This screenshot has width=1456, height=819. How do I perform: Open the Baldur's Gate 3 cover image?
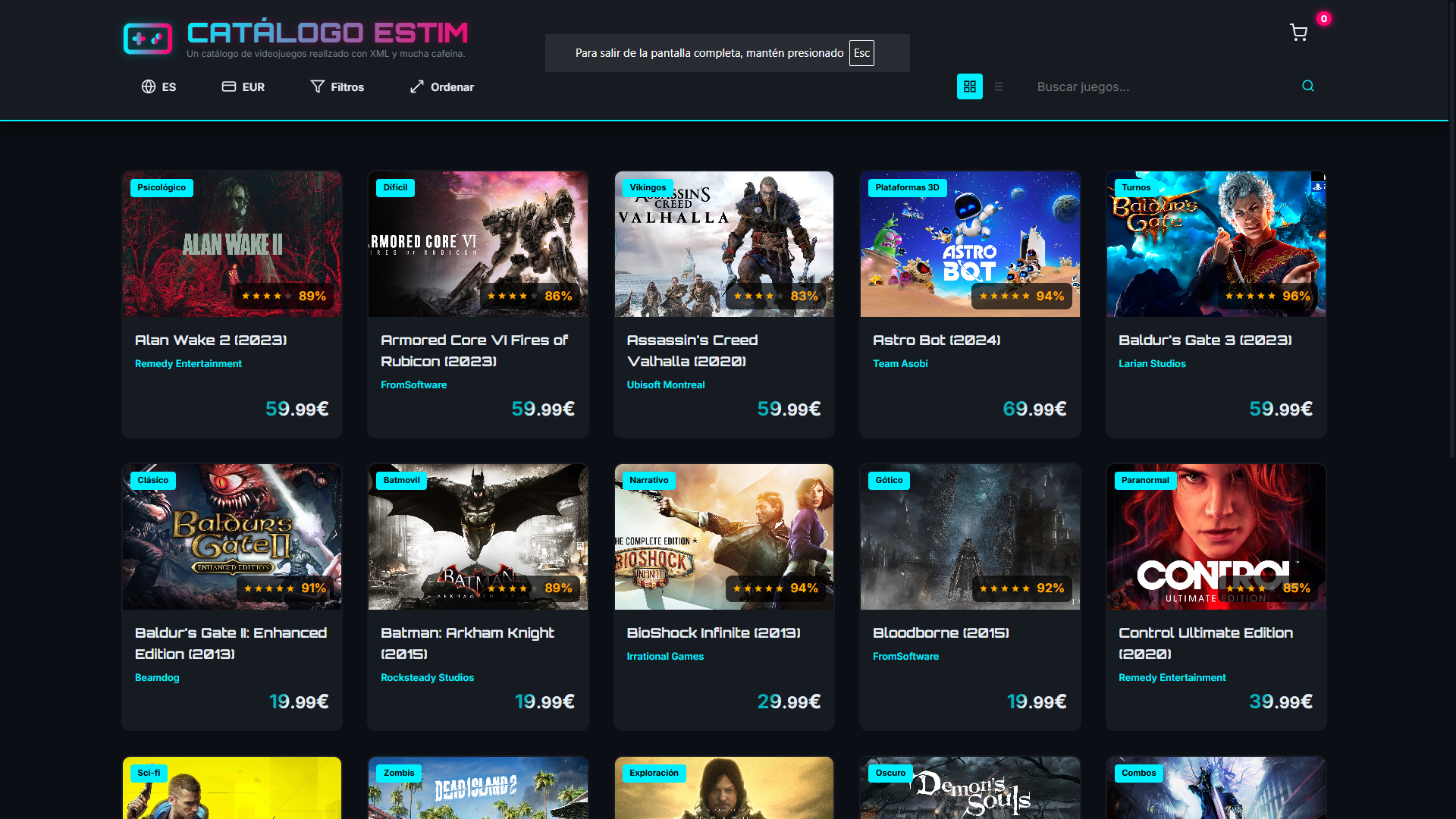1216,244
